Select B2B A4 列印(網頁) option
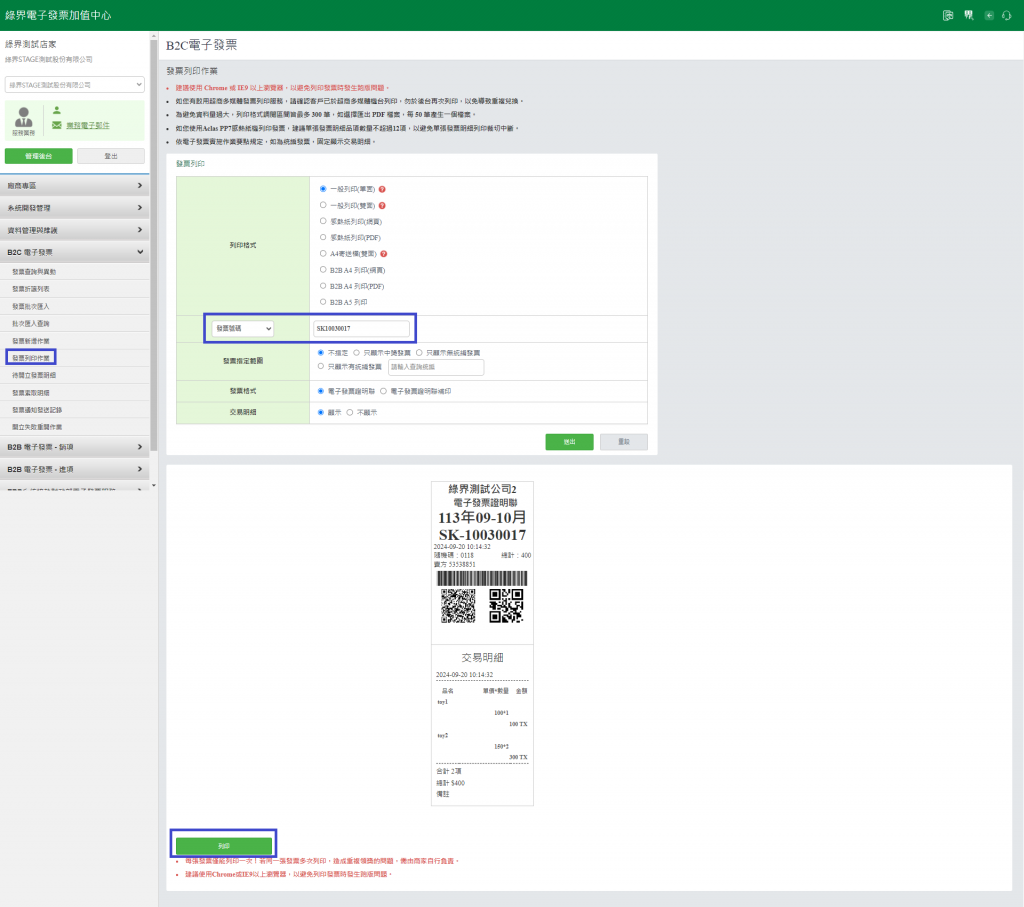This screenshot has height=907, width=1024. coord(323,270)
